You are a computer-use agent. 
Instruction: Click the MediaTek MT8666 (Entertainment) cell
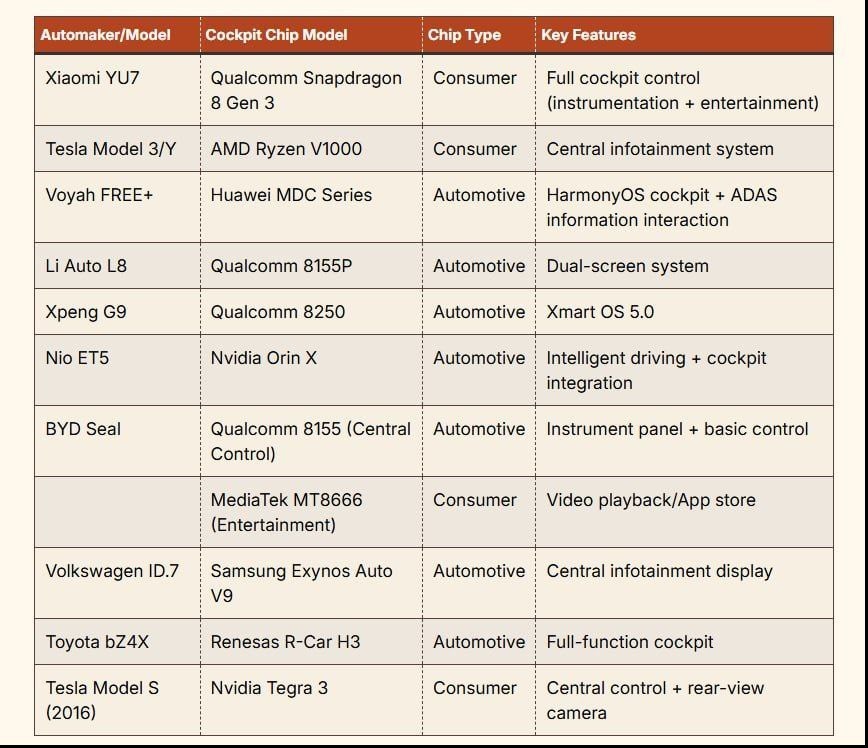[311, 512]
